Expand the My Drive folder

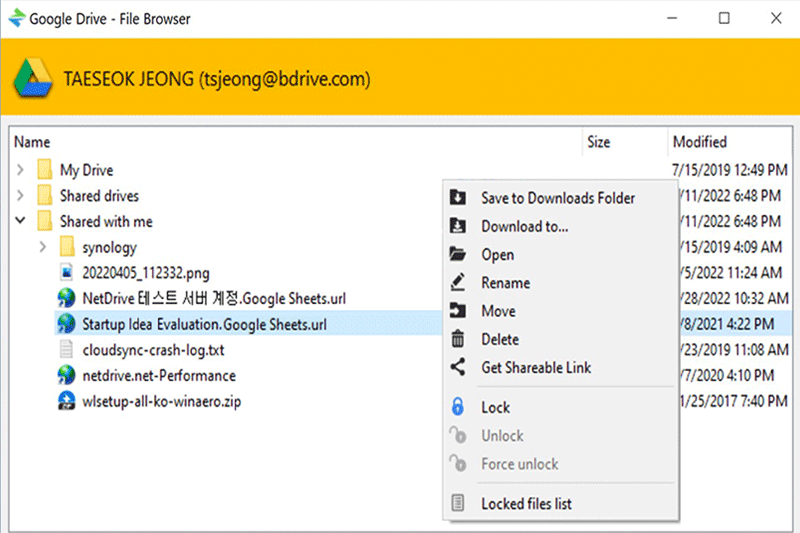20,170
